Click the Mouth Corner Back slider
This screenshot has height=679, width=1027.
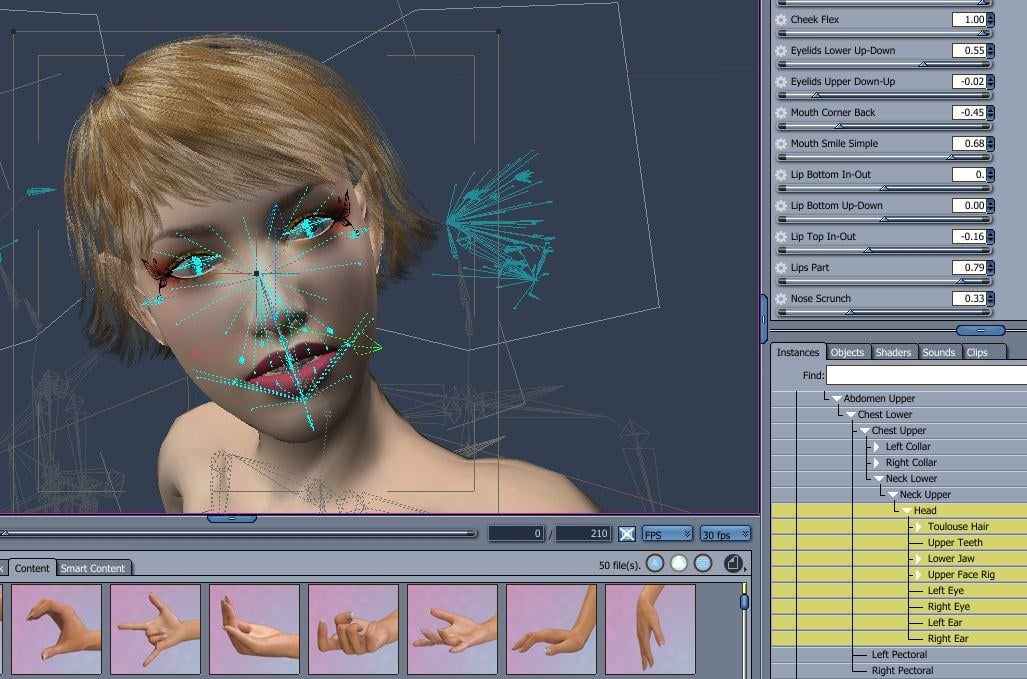tap(885, 126)
